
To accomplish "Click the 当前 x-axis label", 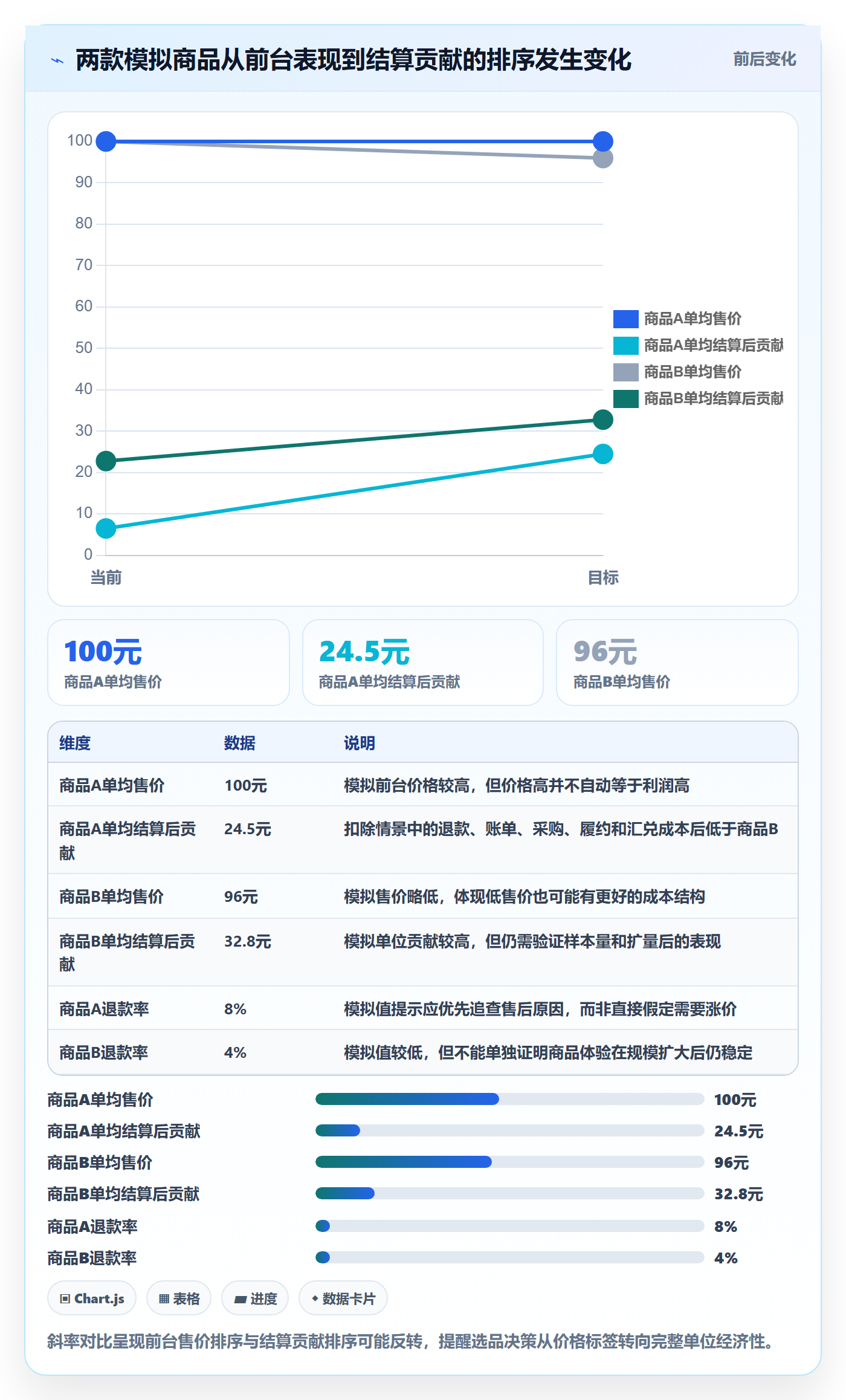I will click(x=106, y=578).
